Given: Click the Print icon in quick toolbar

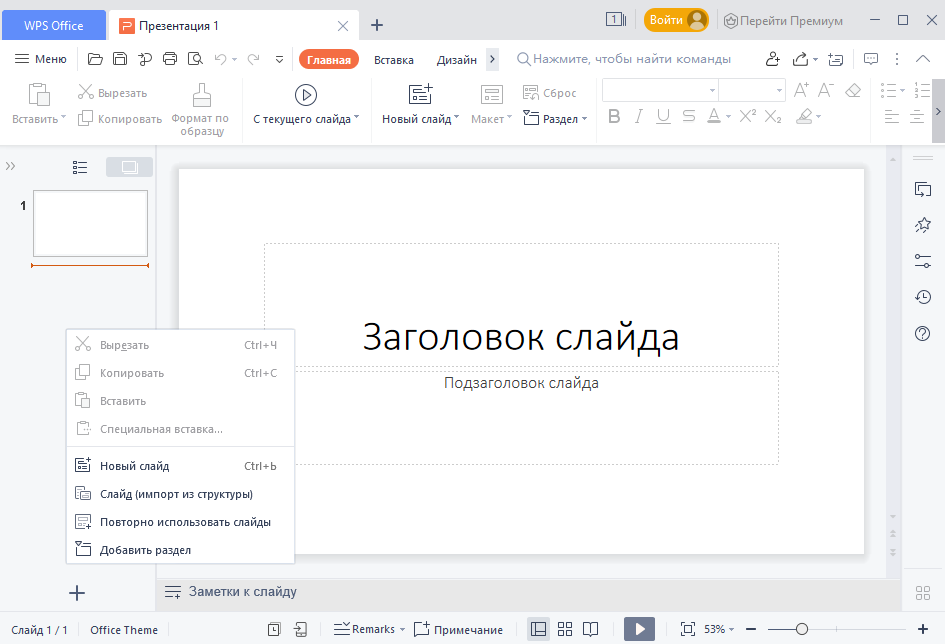Looking at the screenshot, I should click(170, 59).
